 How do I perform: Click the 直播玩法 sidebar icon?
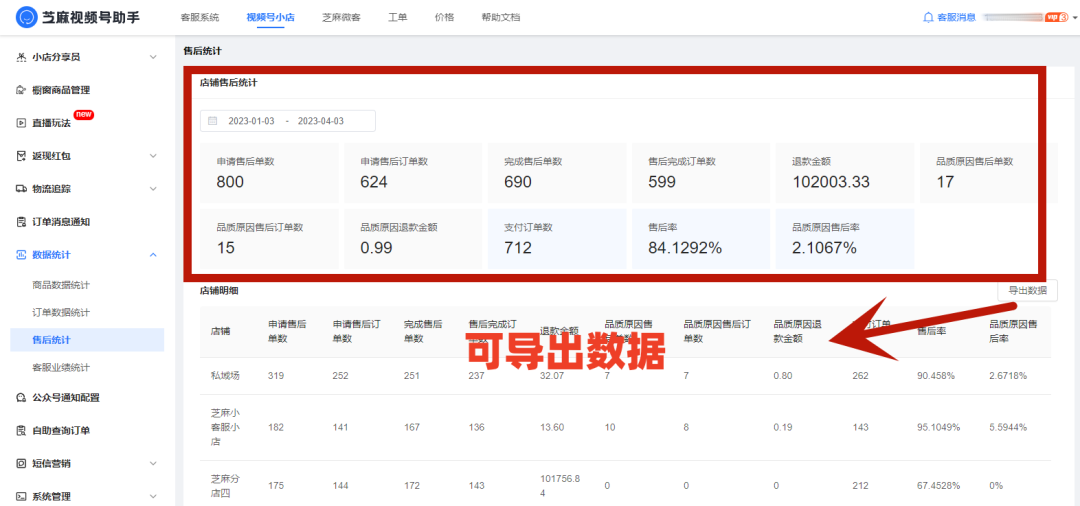click(x=21, y=123)
